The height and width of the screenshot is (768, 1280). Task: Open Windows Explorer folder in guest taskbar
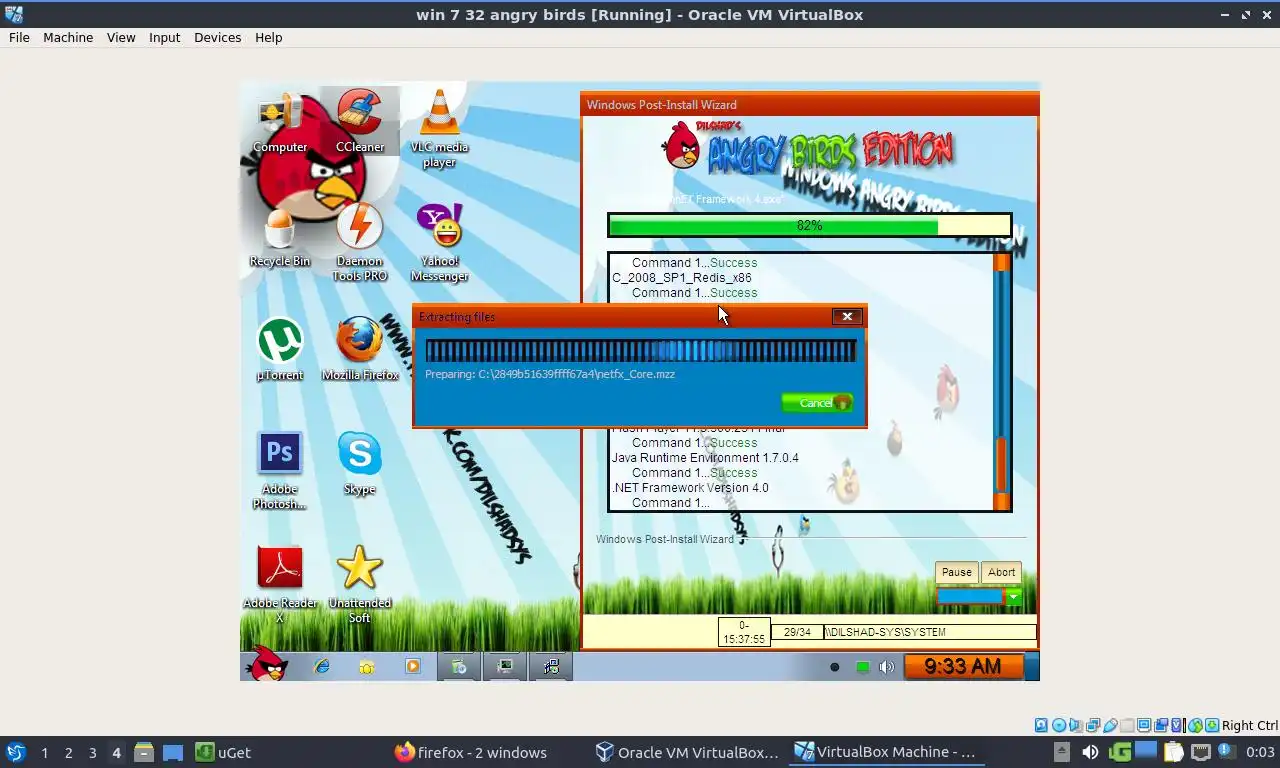coord(367,666)
